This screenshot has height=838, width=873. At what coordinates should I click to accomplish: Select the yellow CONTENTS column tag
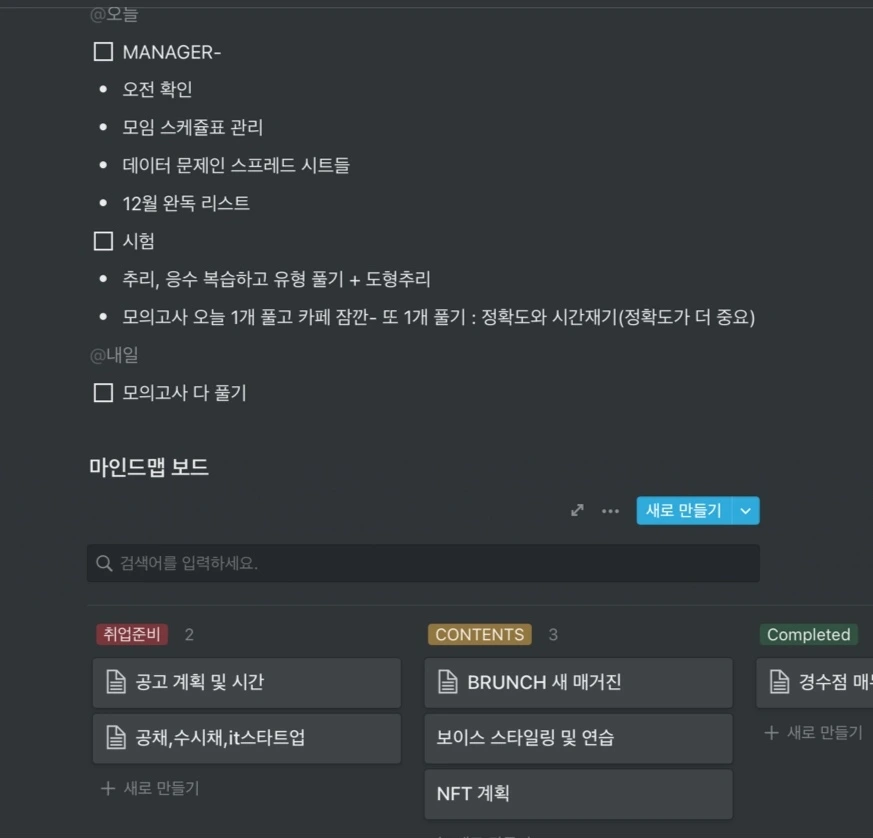click(479, 634)
